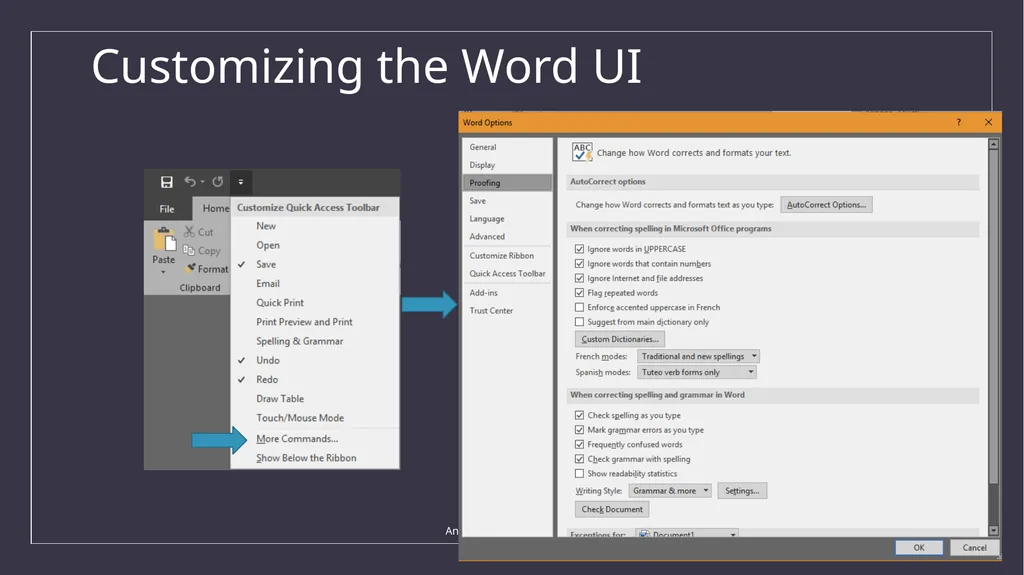Toggle Frequently confused words checkbox
This screenshot has height=575, width=1024.
pyautogui.click(x=579, y=444)
